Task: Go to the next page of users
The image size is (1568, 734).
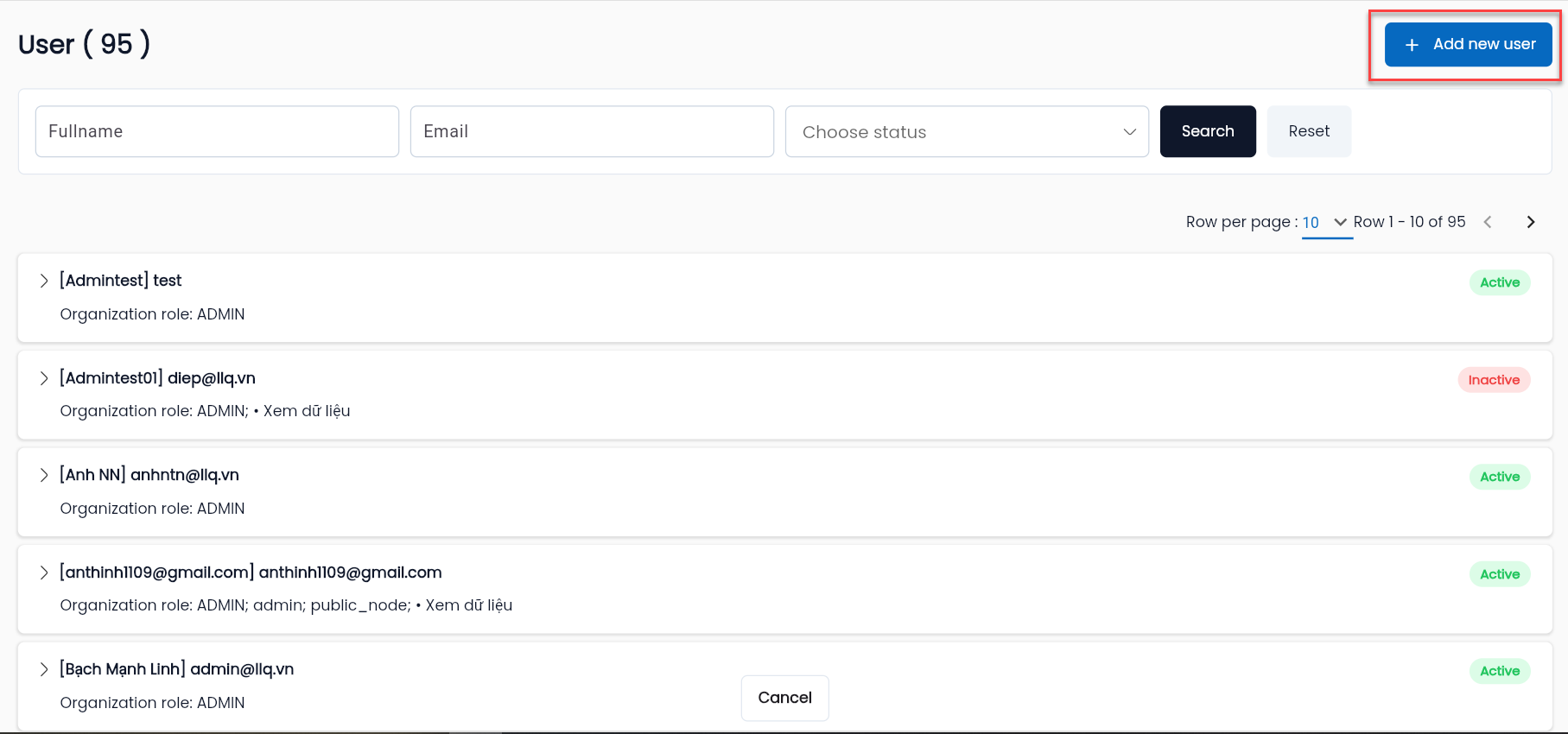Action: pyautogui.click(x=1531, y=222)
